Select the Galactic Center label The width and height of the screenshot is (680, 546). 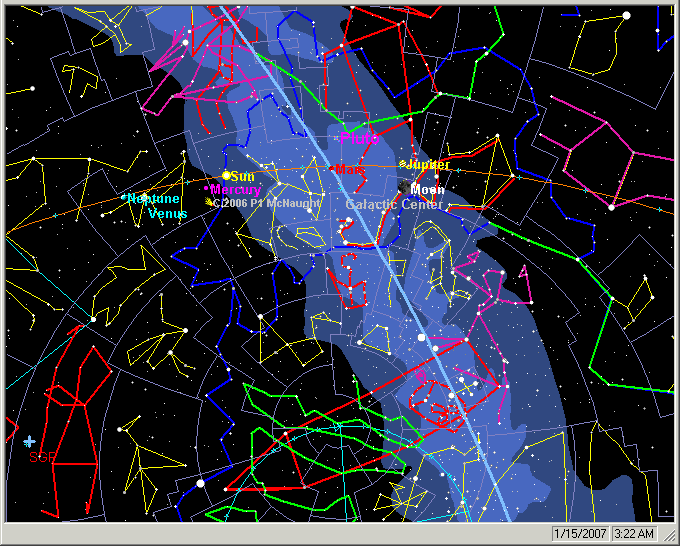click(393, 204)
